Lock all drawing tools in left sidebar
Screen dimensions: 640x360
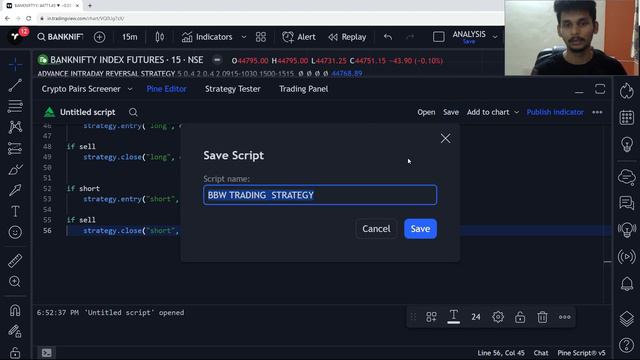tap(15, 352)
